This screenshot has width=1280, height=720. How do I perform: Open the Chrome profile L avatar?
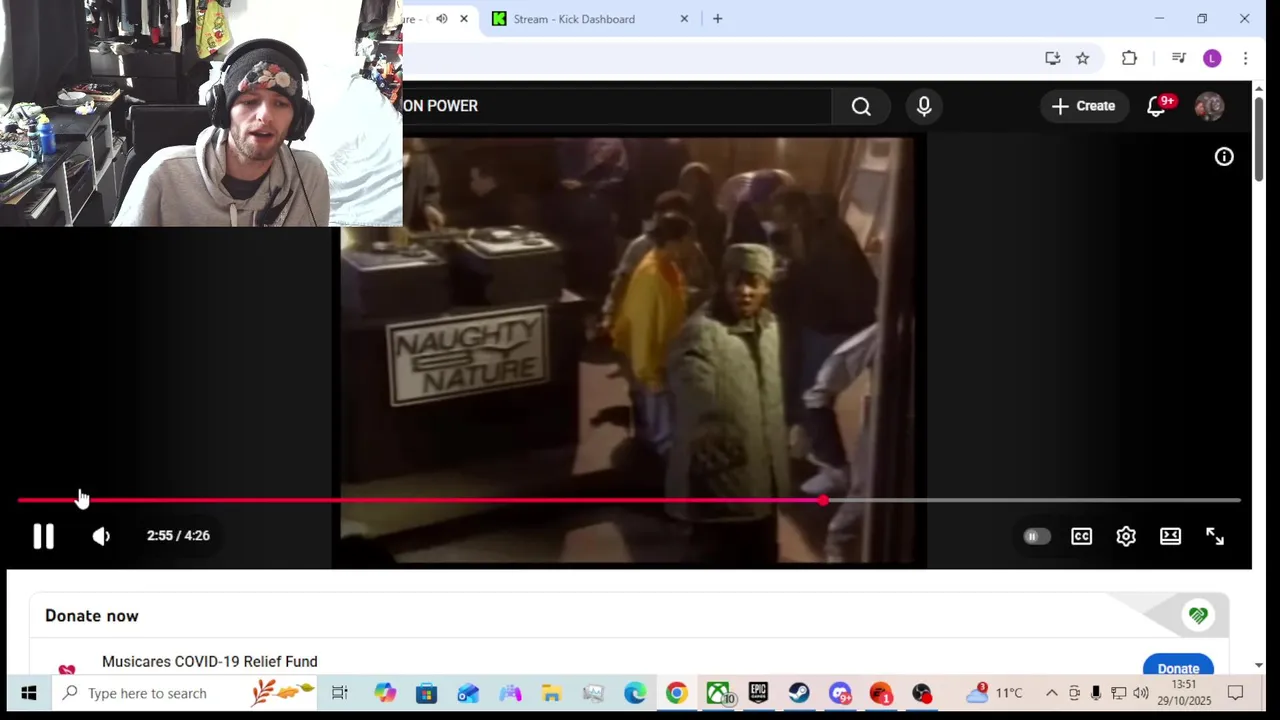tap(1212, 58)
